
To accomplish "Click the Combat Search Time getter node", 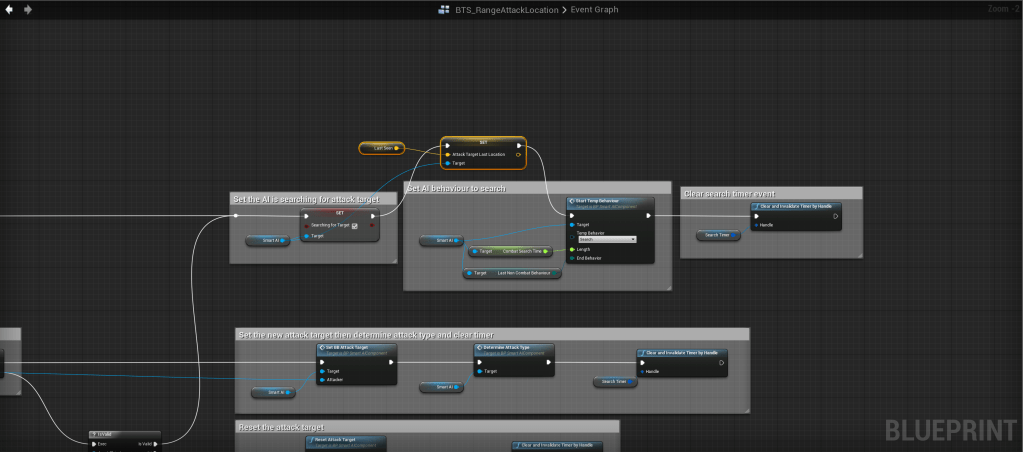I will 510,251.
